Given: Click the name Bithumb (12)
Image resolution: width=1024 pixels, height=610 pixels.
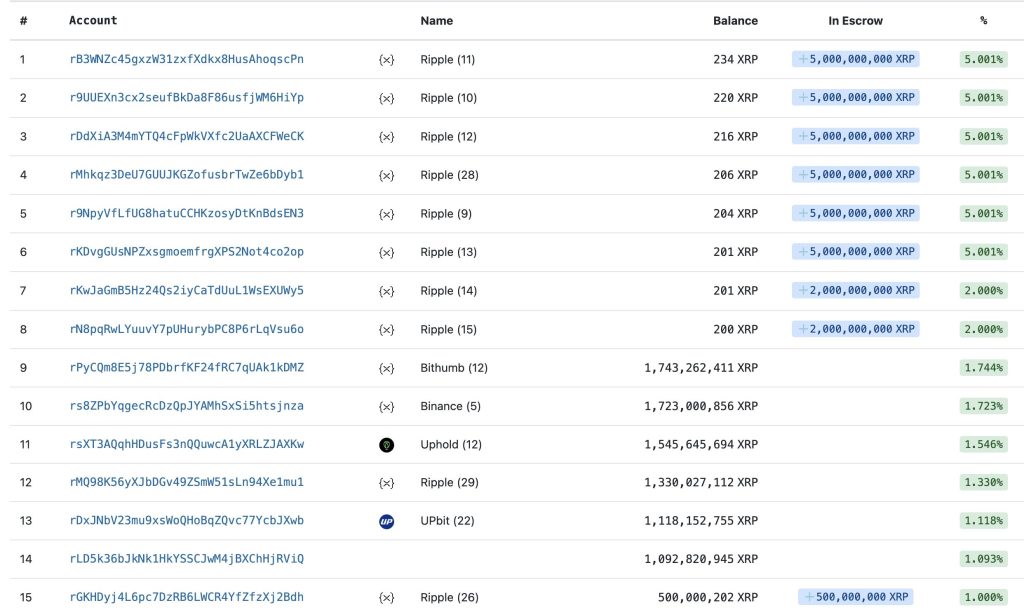Looking at the screenshot, I should [x=454, y=368].
